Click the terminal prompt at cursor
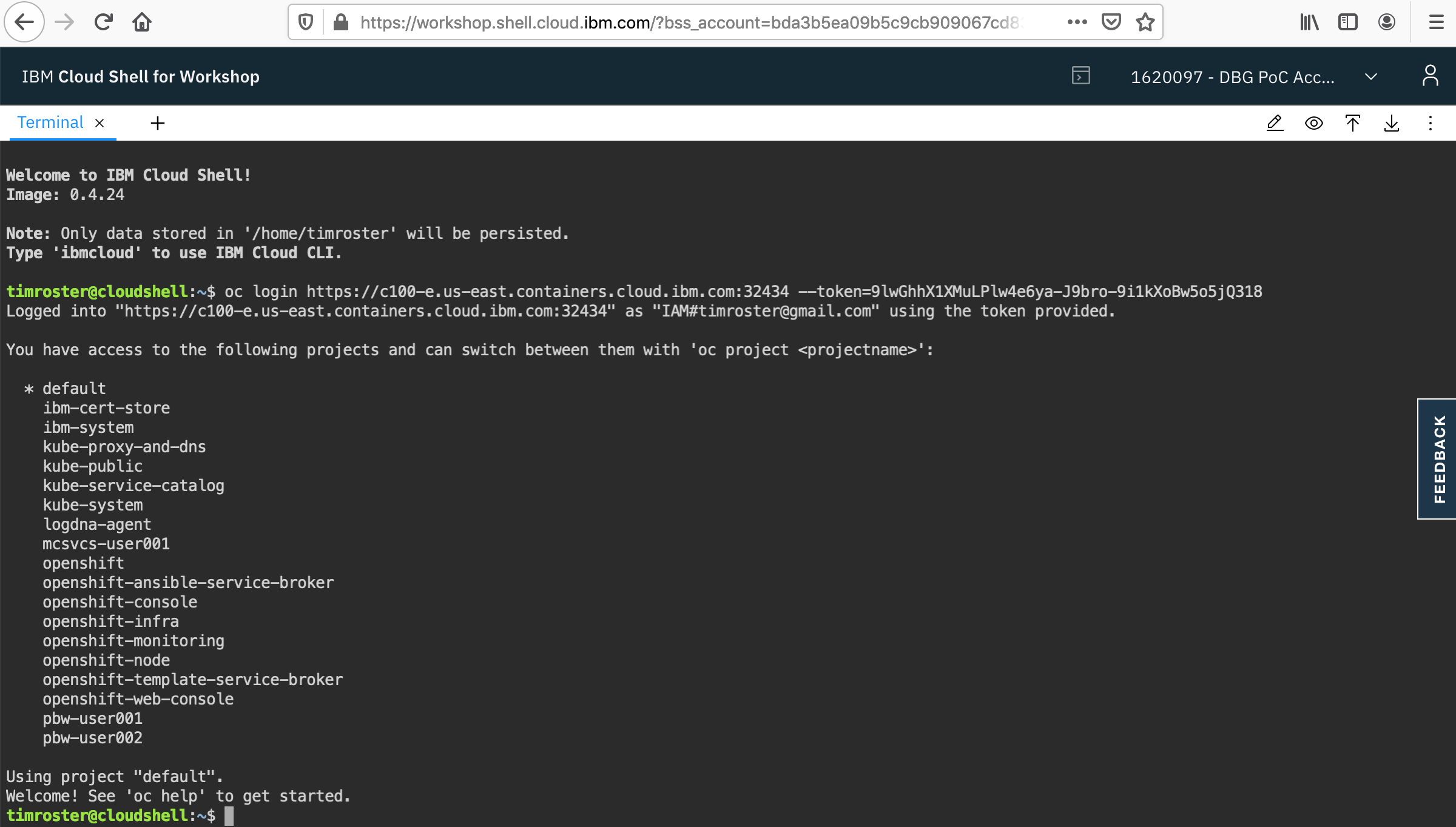This screenshot has height=827, width=1456. pyautogui.click(x=229, y=815)
